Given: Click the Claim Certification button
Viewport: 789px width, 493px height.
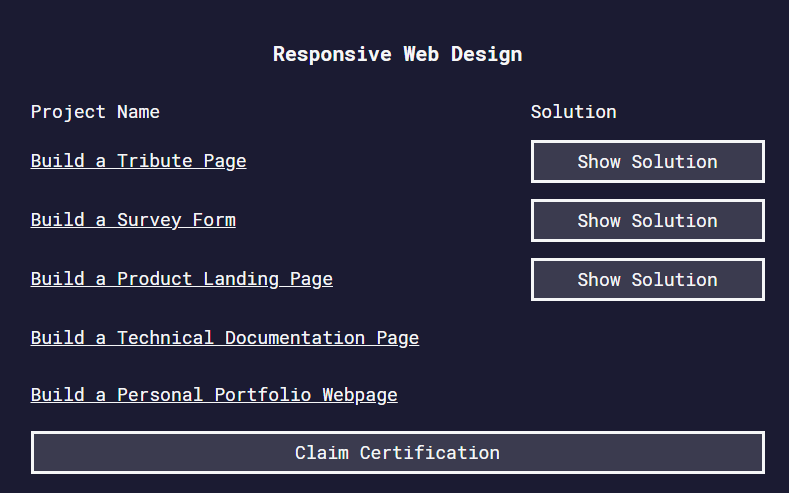Looking at the screenshot, I should pos(398,452).
